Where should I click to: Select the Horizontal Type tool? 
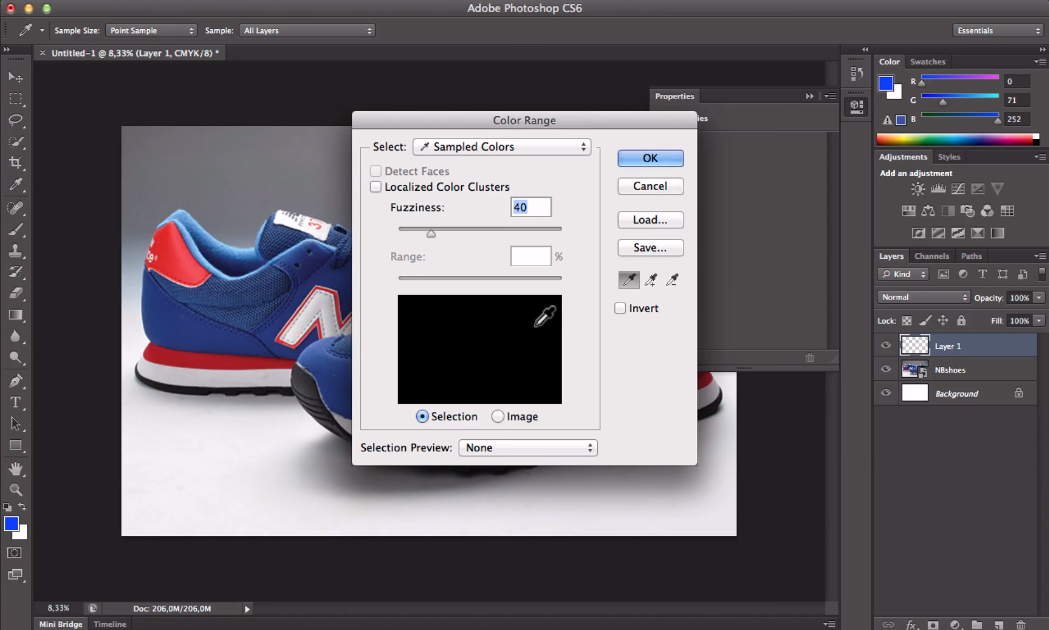15,403
